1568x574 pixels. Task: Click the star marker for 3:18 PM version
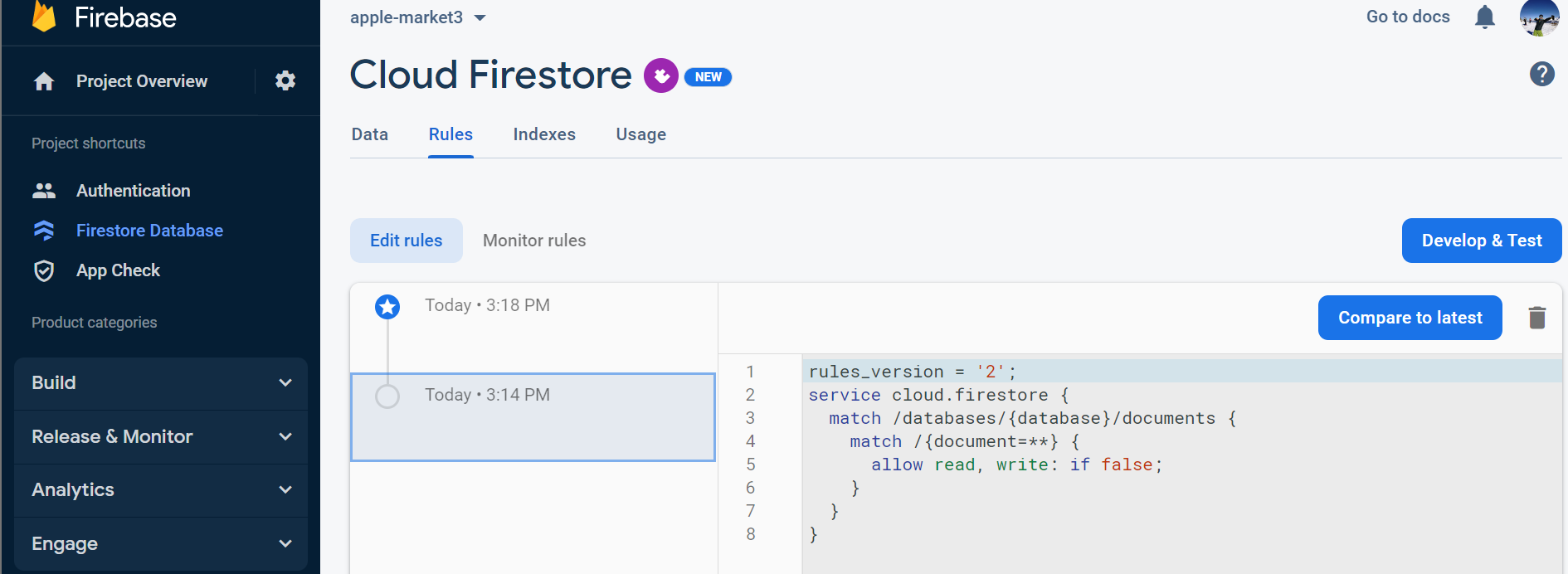(x=387, y=307)
